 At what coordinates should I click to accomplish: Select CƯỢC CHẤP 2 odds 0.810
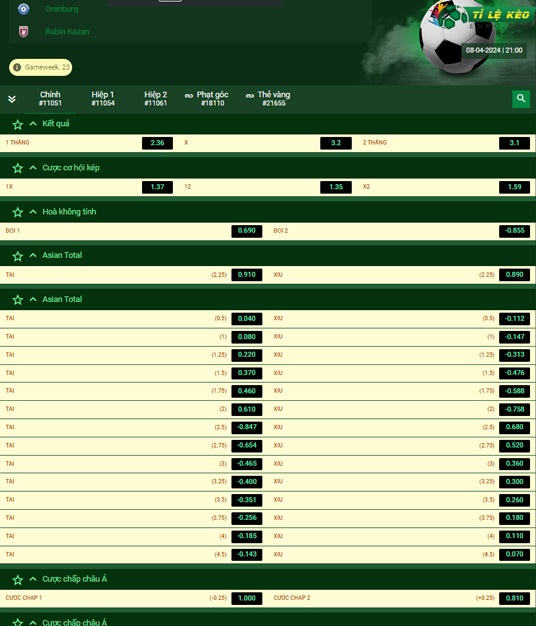tap(514, 598)
